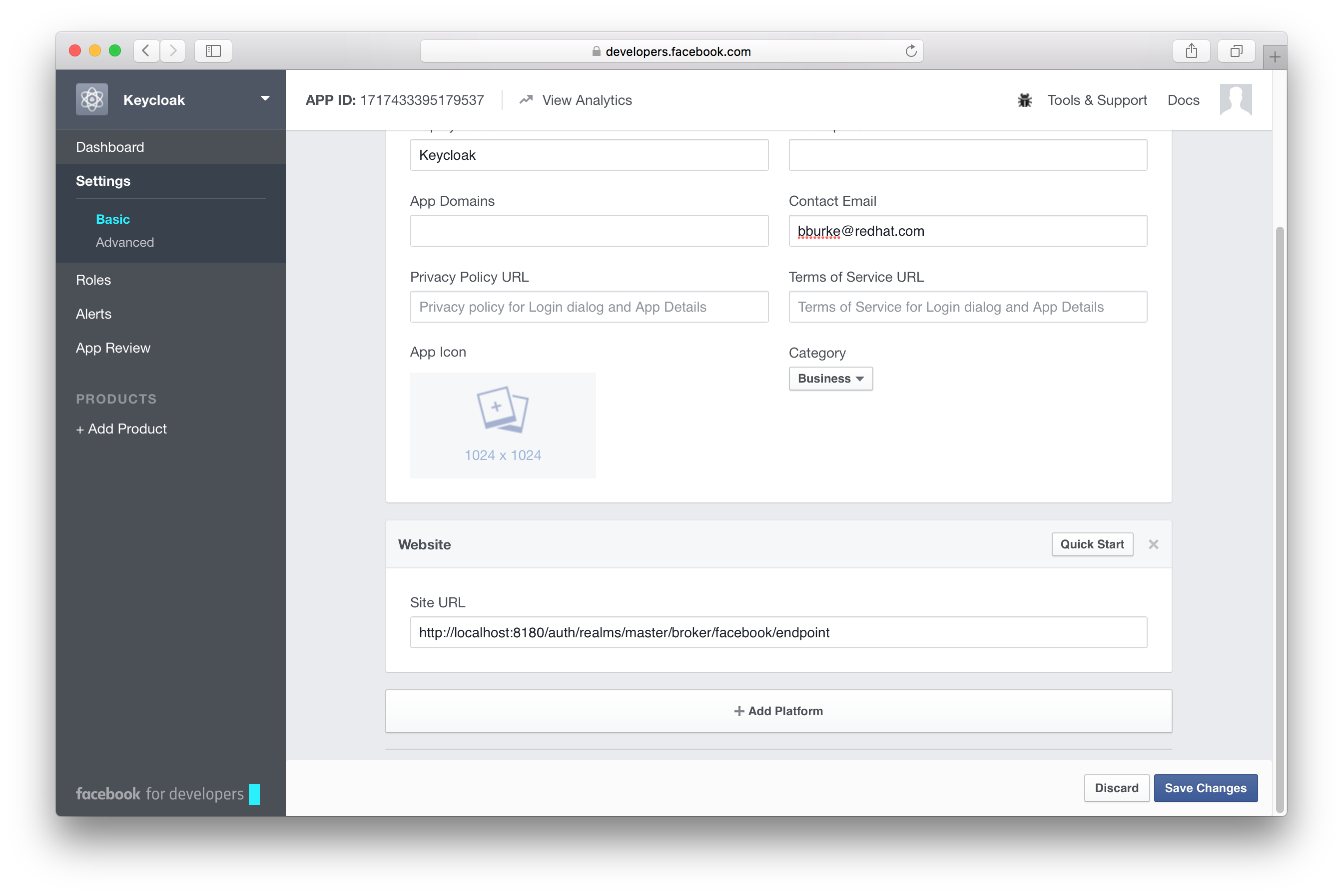Select the Basic settings tab
The width and height of the screenshot is (1343, 896).
click(x=112, y=219)
